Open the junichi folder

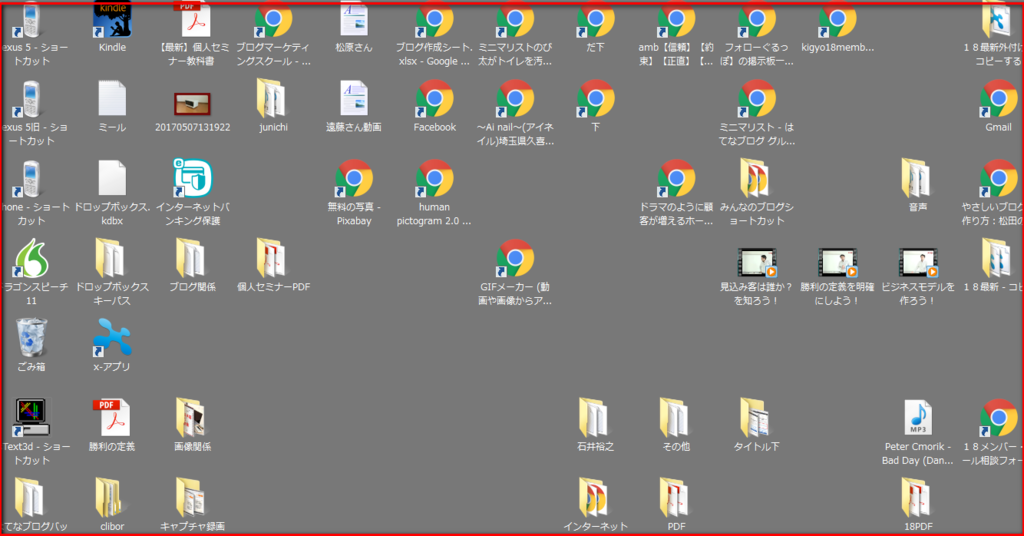coord(272,99)
